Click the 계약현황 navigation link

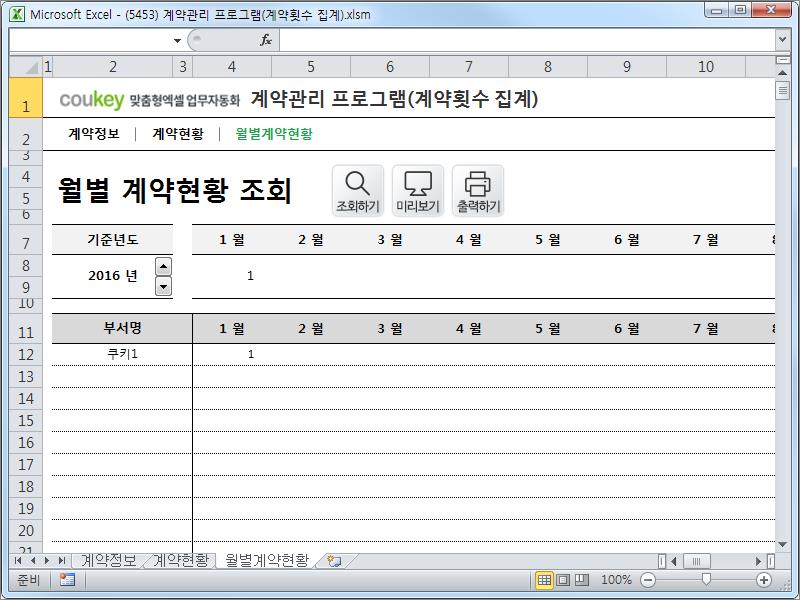click(178, 134)
